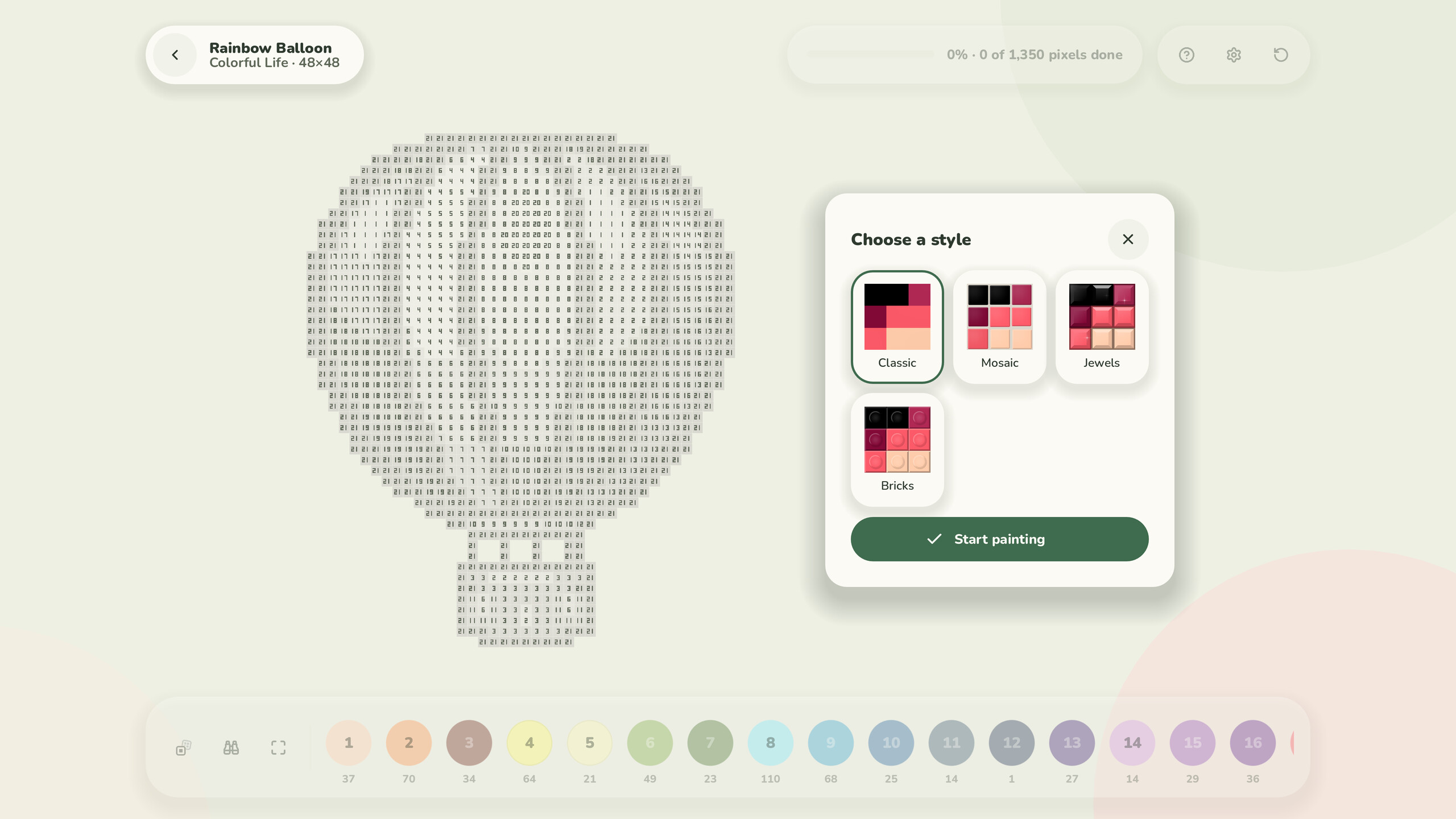This screenshot has width=1456, height=819.
Task: Click the Rainbow Balloon title text
Action: pos(270,48)
